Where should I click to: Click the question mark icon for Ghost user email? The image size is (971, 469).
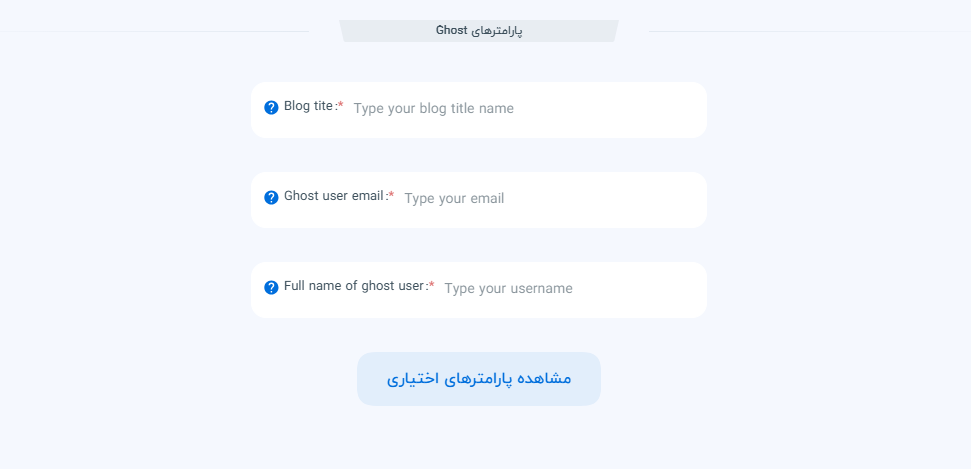pos(271,198)
